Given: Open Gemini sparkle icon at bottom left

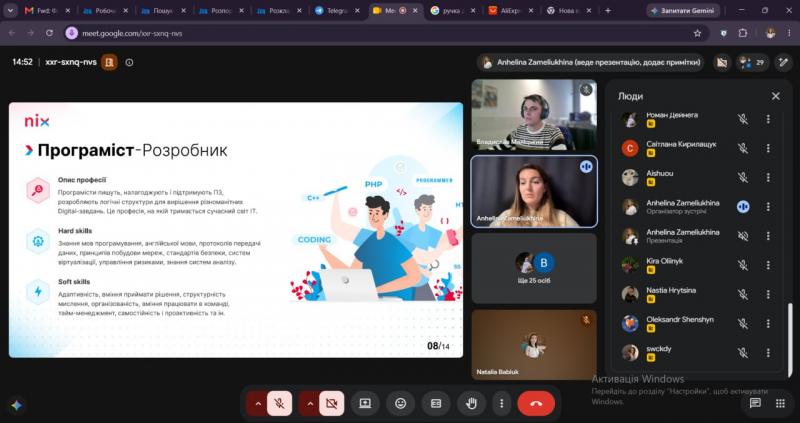Looking at the screenshot, I should coord(16,405).
